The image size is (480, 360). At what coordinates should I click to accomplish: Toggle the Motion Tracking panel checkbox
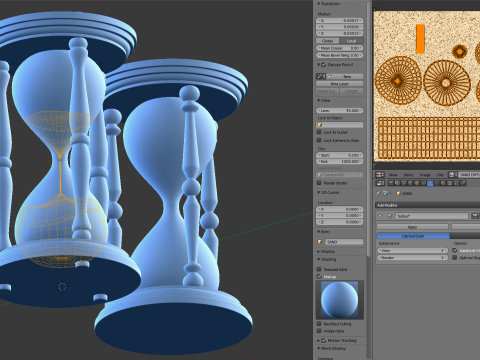[324, 340]
